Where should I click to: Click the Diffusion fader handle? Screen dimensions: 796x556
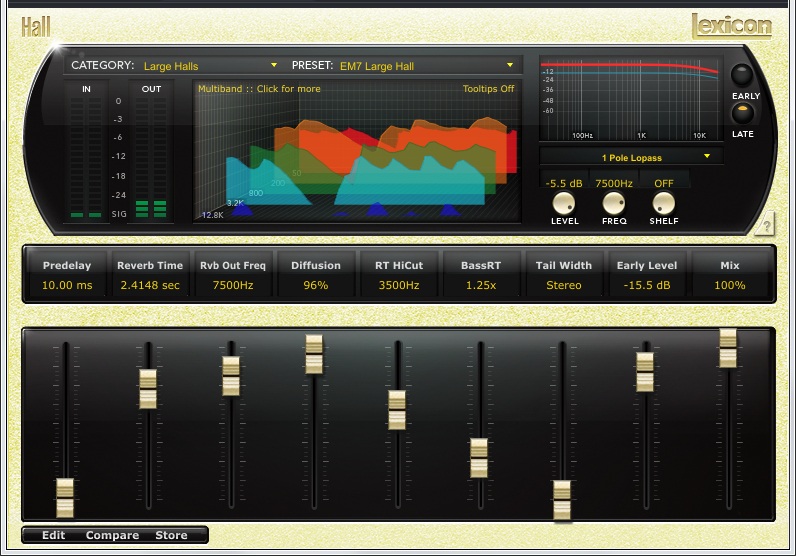[x=314, y=354]
